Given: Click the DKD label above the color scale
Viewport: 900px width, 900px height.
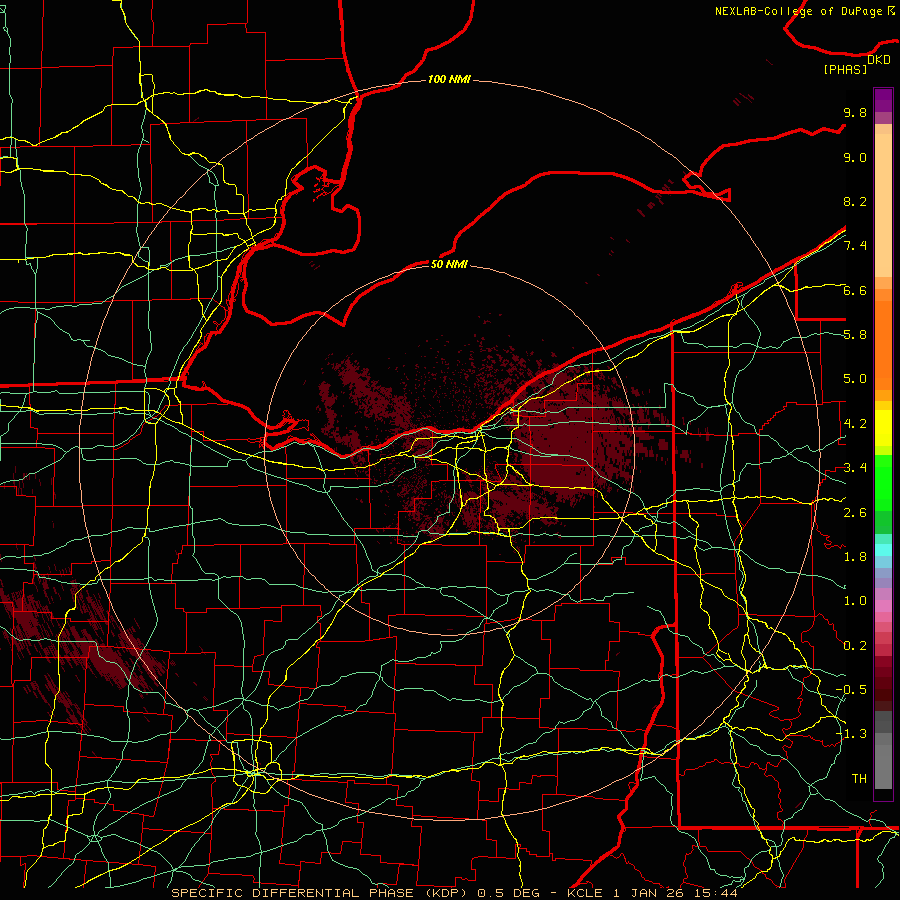Looking at the screenshot, I should coord(879,60).
